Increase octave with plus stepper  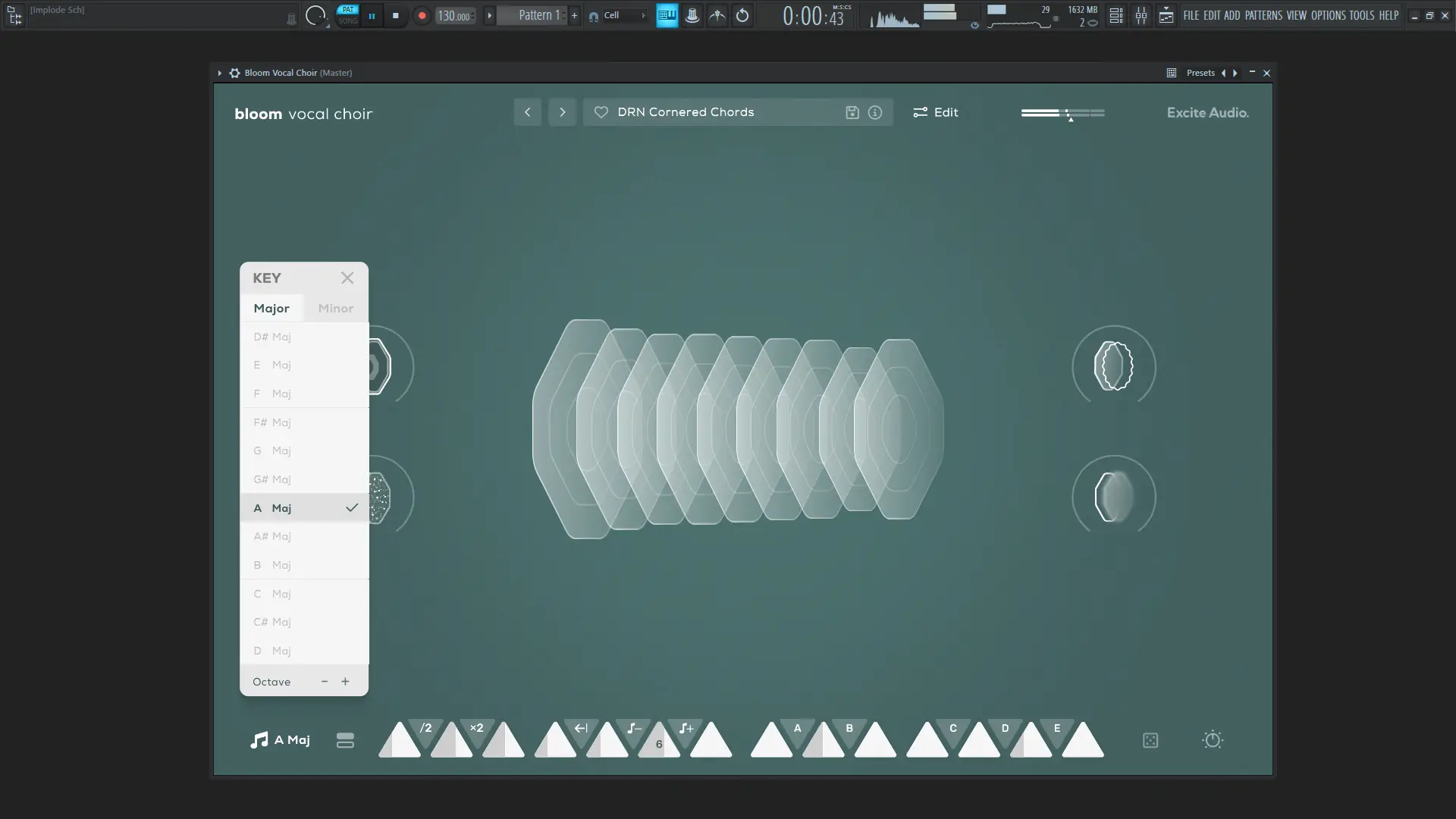(345, 681)
